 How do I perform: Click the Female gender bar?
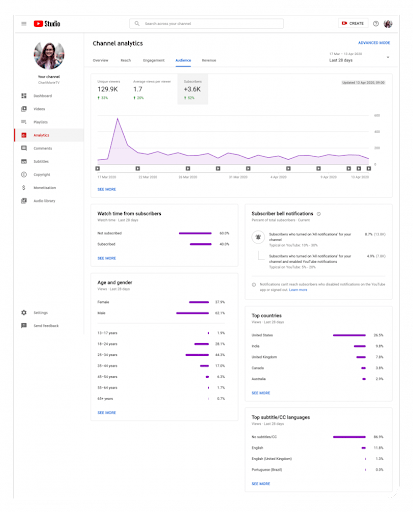[199, 302]
